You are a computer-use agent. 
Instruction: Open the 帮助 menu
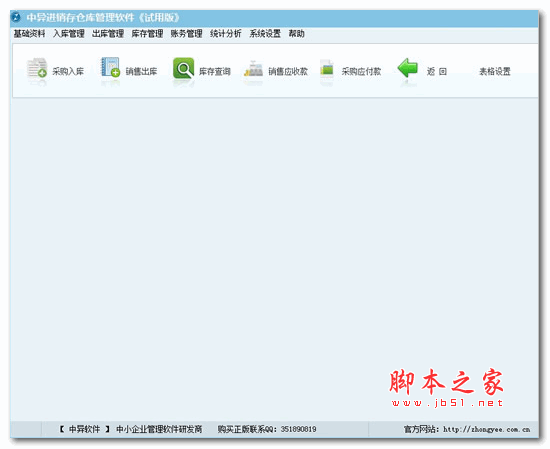click(296, 34)
